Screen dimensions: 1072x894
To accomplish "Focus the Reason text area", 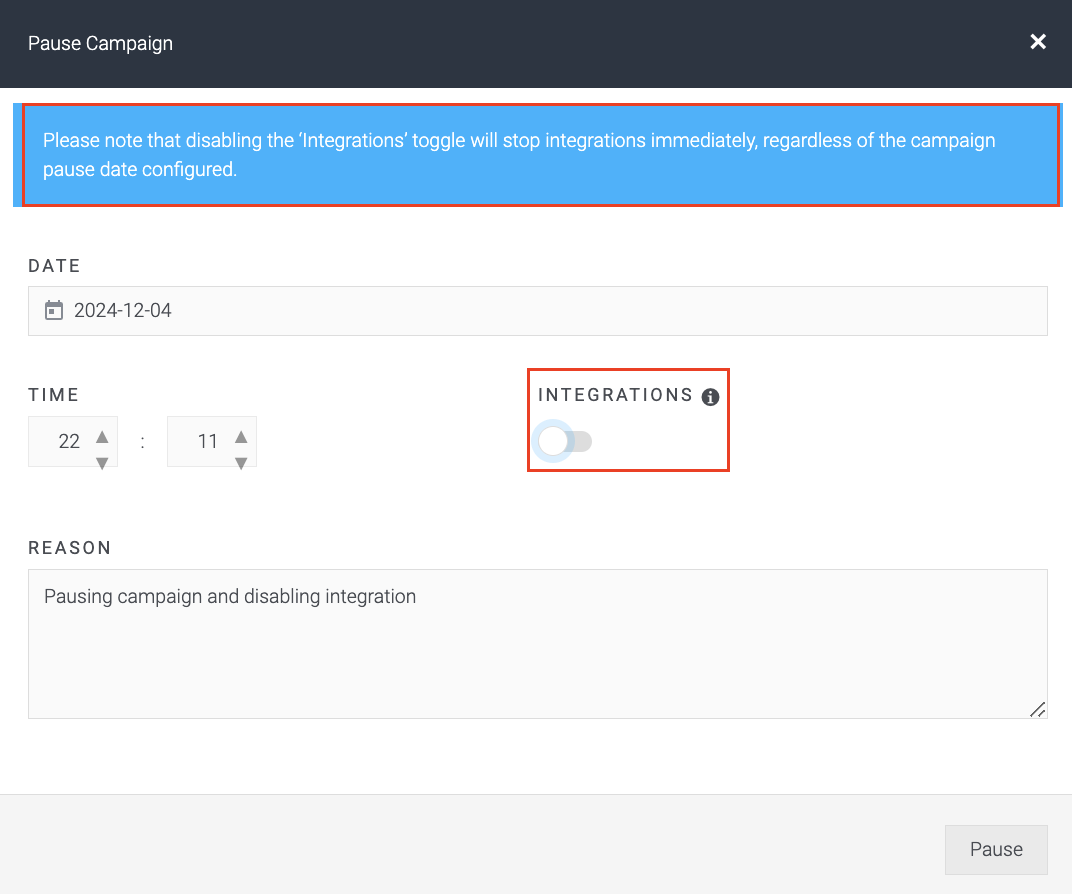I will pos(537,644).
